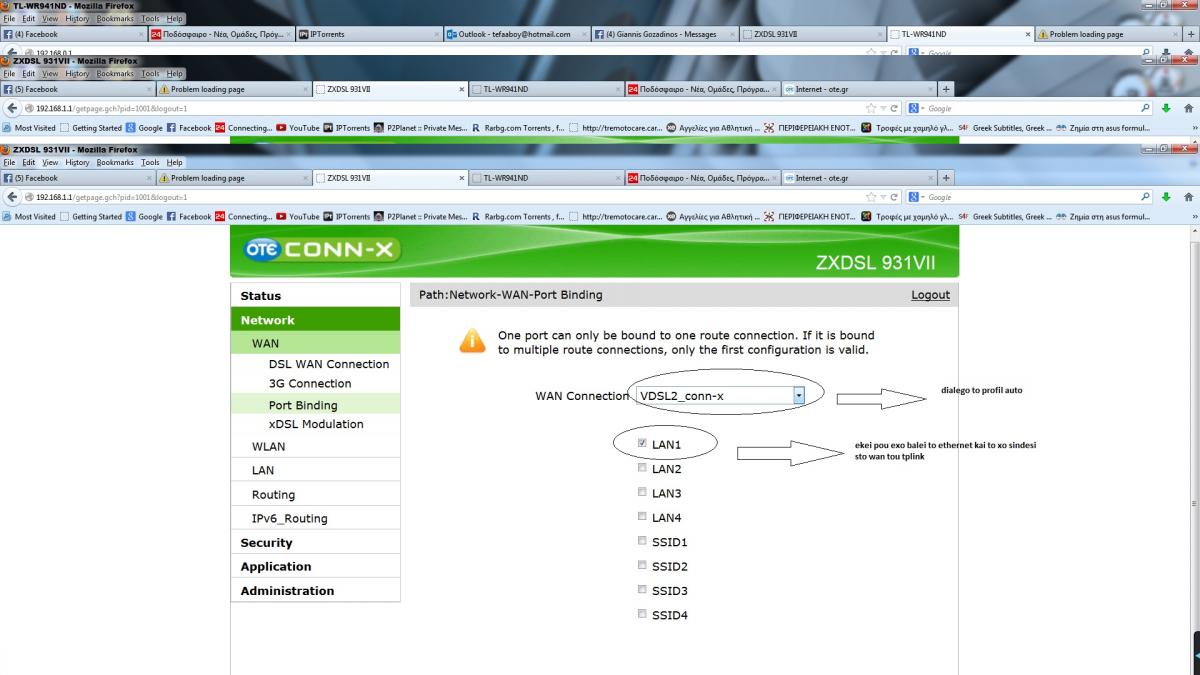Open the WAN Connection dropdown showing VDSL2_conn-x

click(720, 396)
